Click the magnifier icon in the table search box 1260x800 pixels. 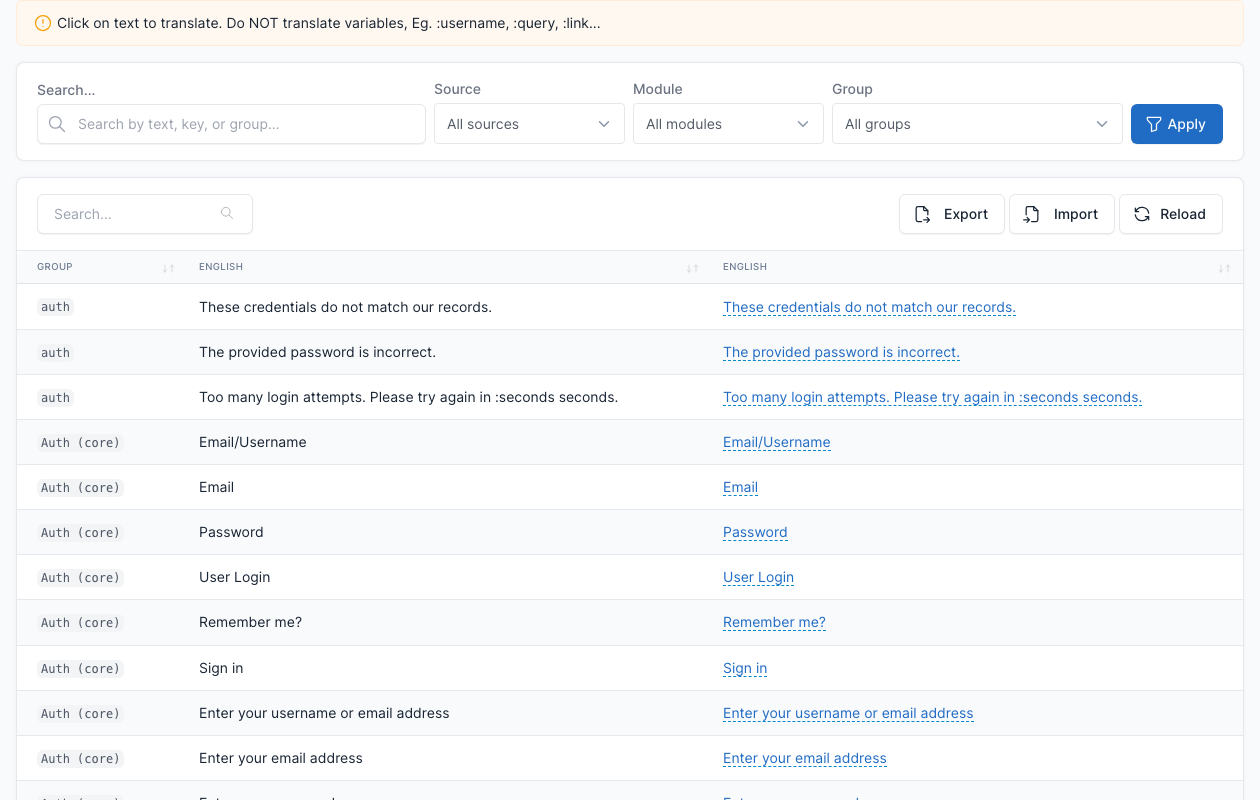click(x=227, y=213)
